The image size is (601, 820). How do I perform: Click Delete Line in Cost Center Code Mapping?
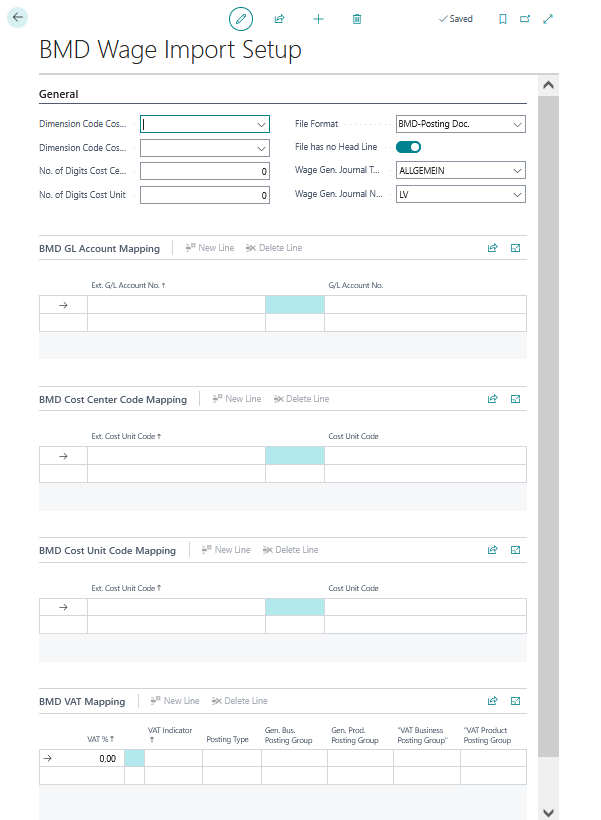pos(301,399)
